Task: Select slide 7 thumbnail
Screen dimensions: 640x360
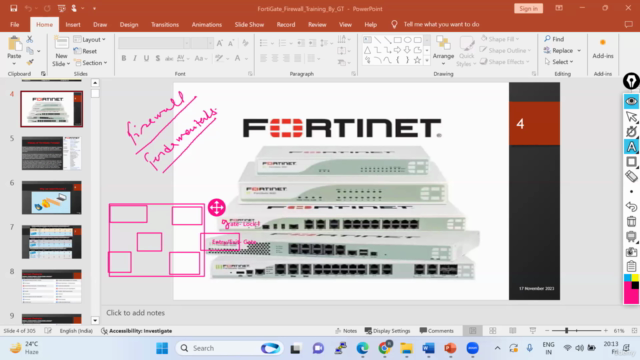Action: coord(51,242)
